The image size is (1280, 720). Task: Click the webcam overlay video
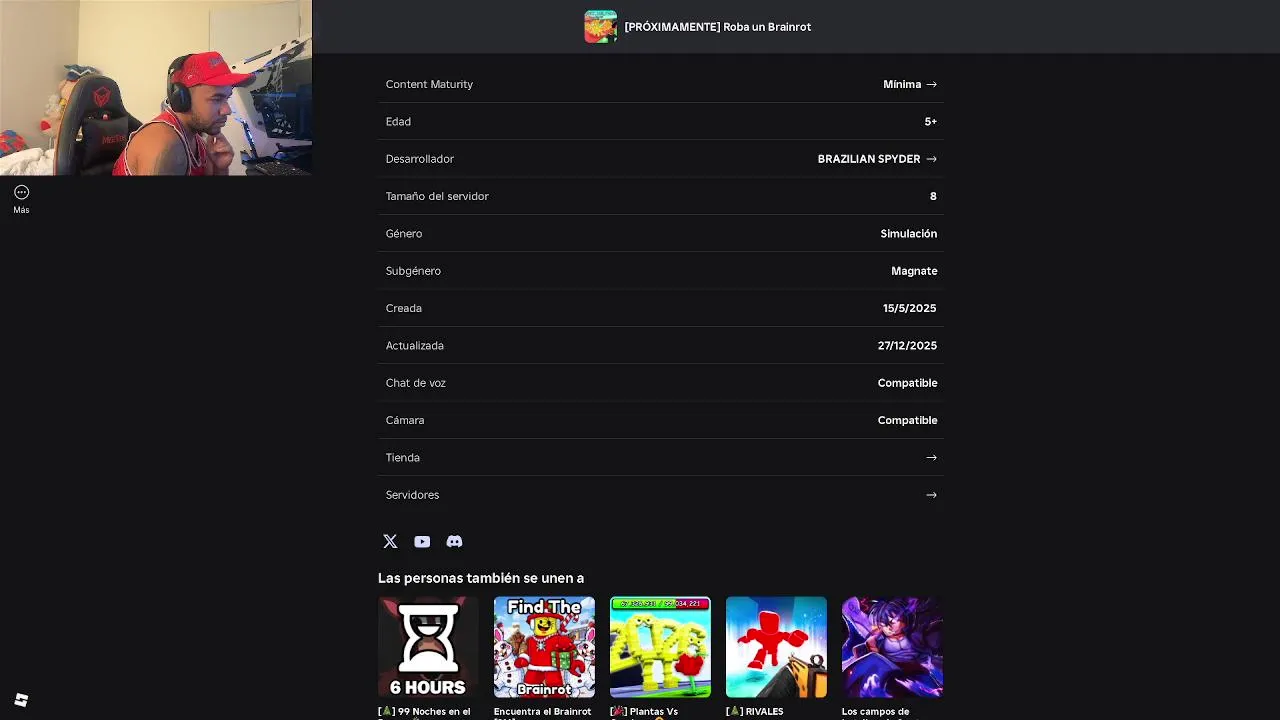[x=156, y=88]
